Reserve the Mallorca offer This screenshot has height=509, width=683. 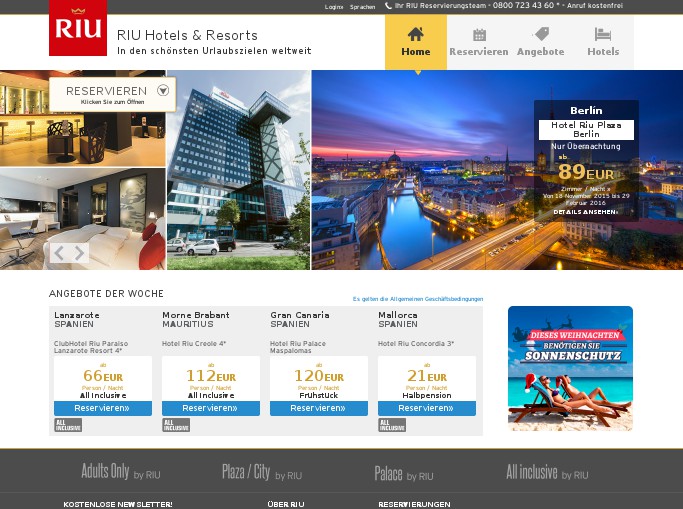click(x=427, y=408)
